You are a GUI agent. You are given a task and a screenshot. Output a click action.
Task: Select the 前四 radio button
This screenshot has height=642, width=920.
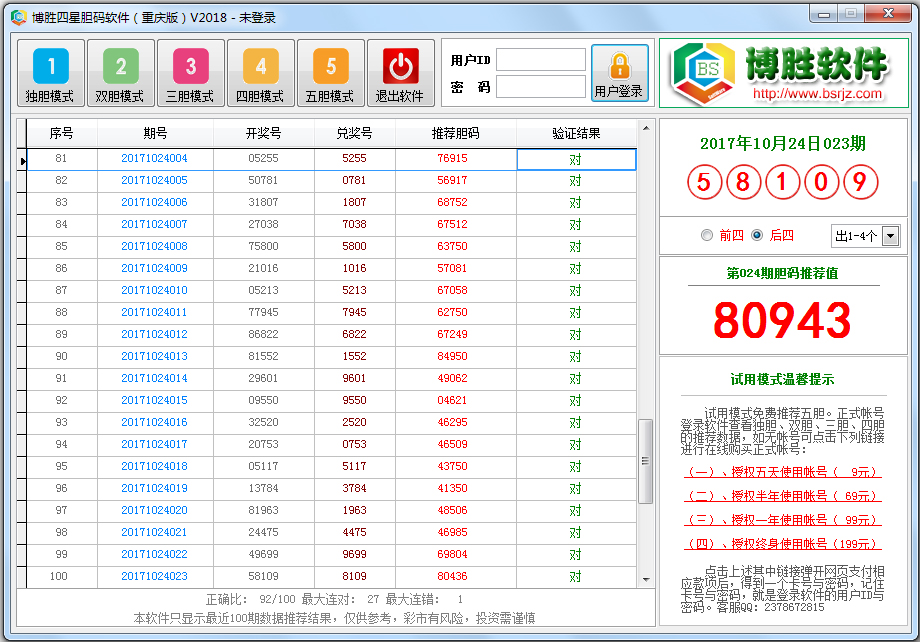[x=708, y=236]
